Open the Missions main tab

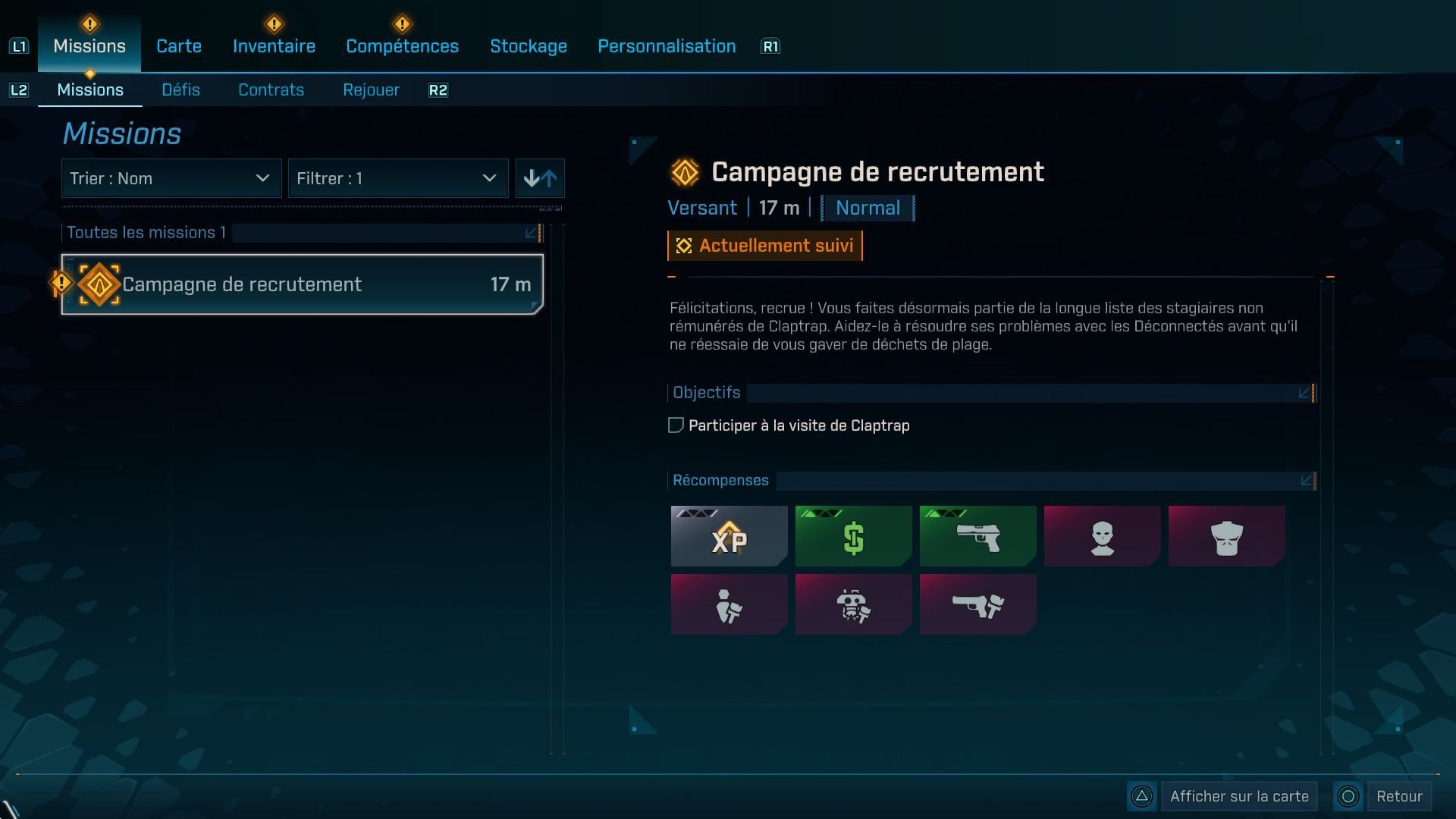click(x=89, y=46)
